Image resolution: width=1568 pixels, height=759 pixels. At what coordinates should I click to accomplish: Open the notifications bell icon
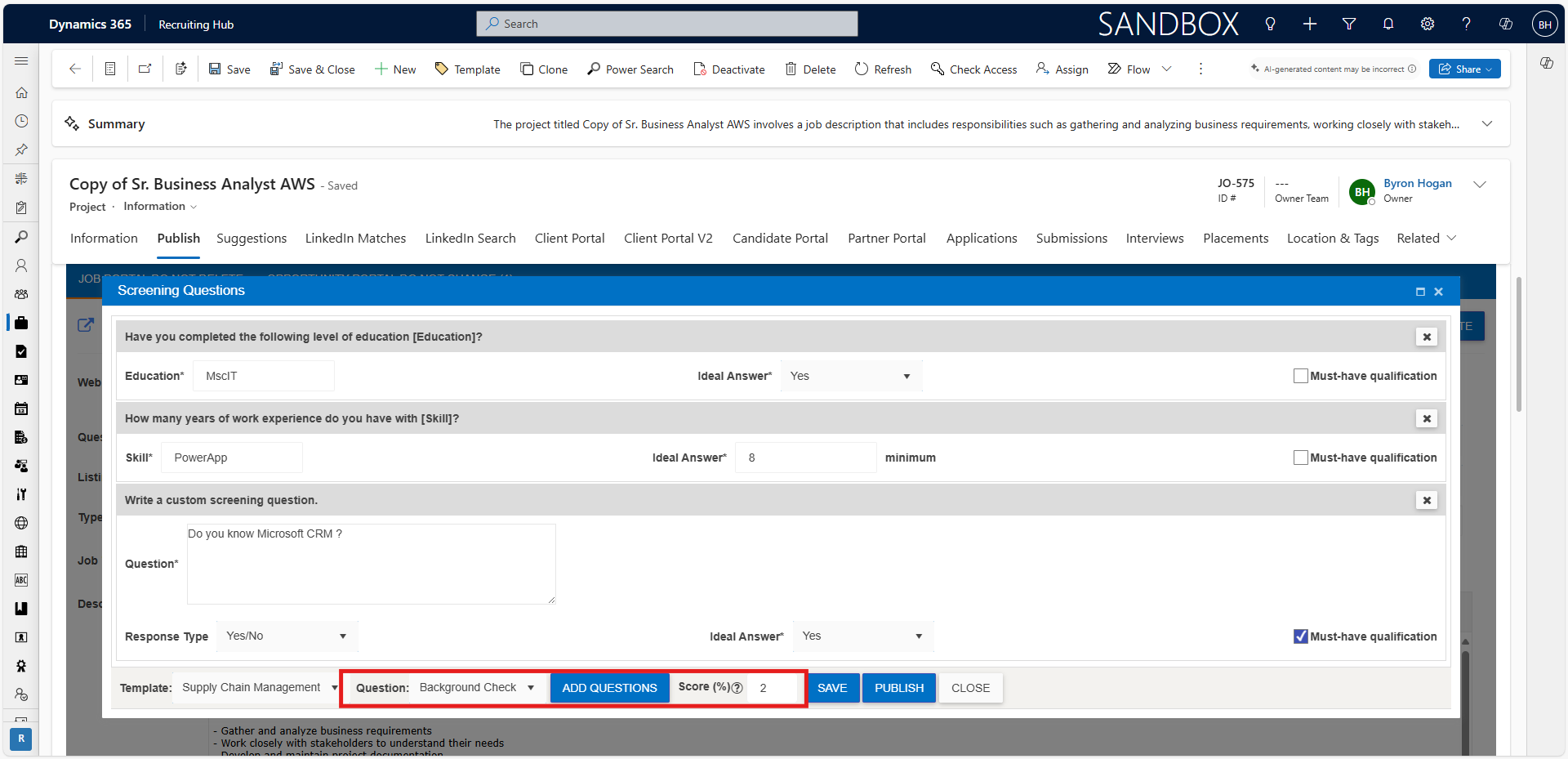pyautogui.click(x=1388, y=24)
